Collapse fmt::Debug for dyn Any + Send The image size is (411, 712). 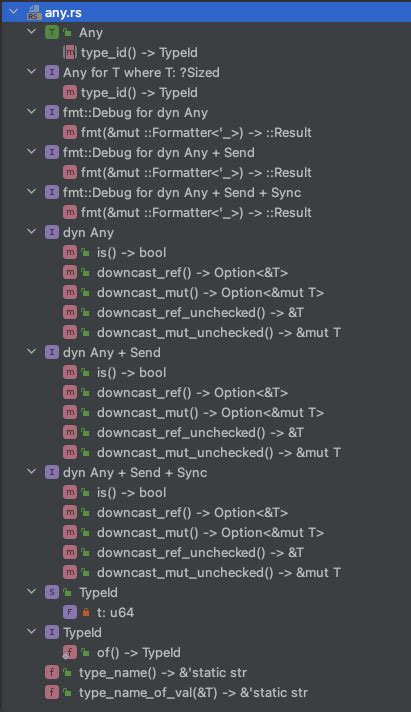point(31,152)
